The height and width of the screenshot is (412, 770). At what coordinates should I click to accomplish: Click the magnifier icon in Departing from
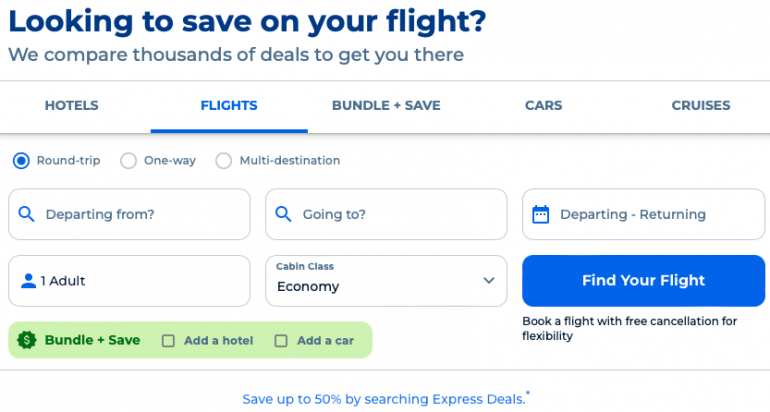(27, 214)
